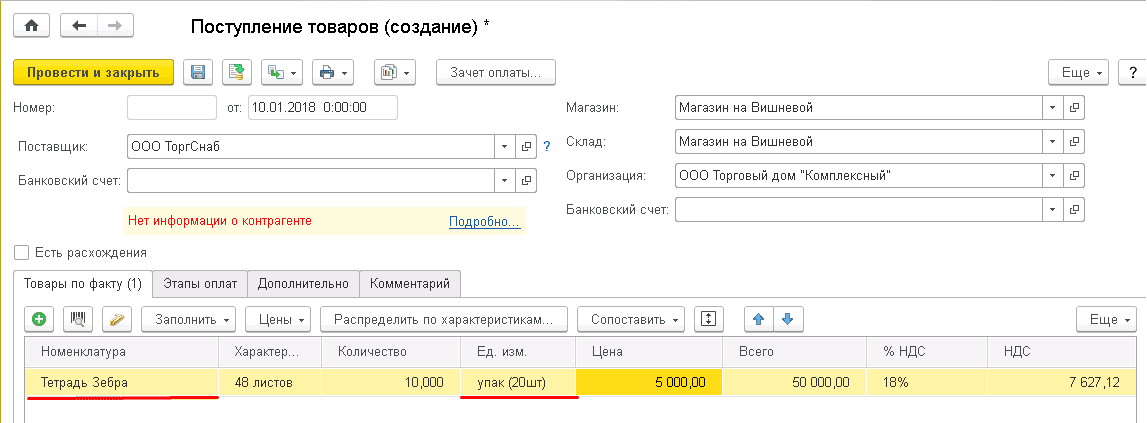Click the Номер input field

(x=172, y=107)
